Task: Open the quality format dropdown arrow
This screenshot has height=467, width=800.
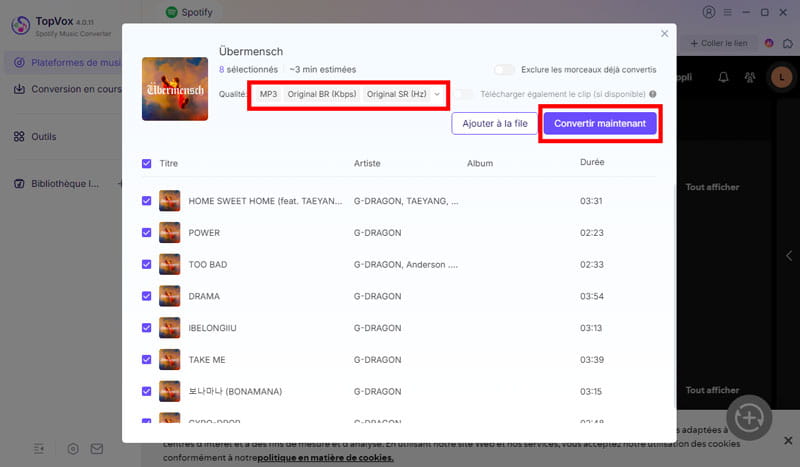Action: click(x=437, y=94)
